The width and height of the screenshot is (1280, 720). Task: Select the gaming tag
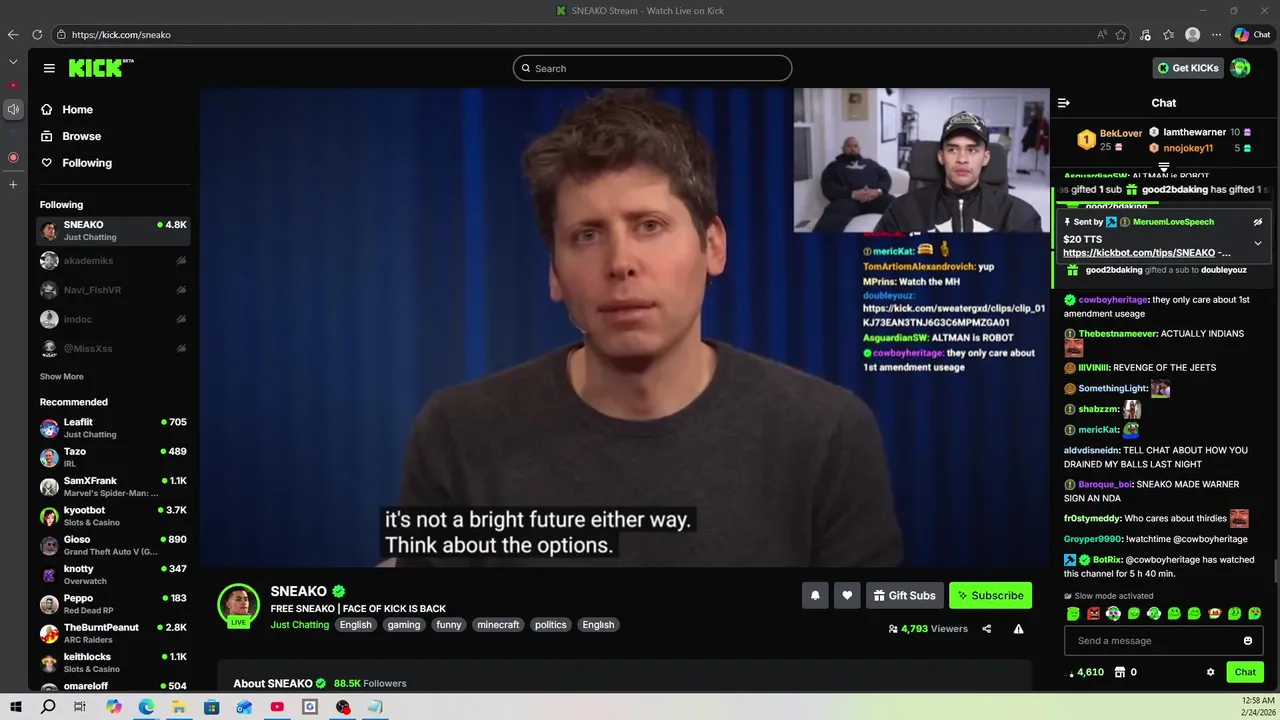[404, 625]
